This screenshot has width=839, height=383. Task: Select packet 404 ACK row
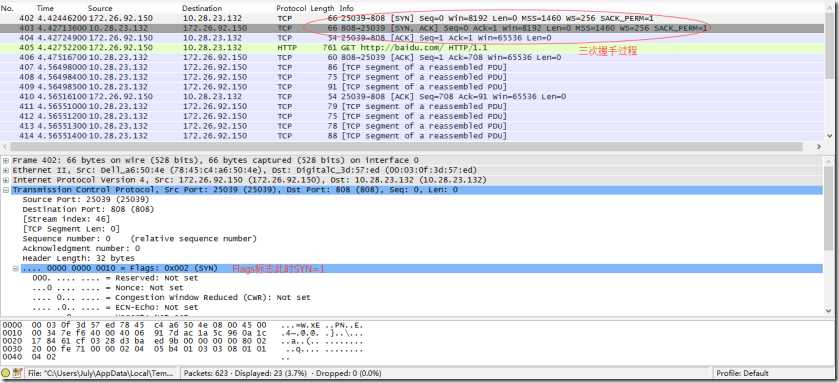coord(412,38)
